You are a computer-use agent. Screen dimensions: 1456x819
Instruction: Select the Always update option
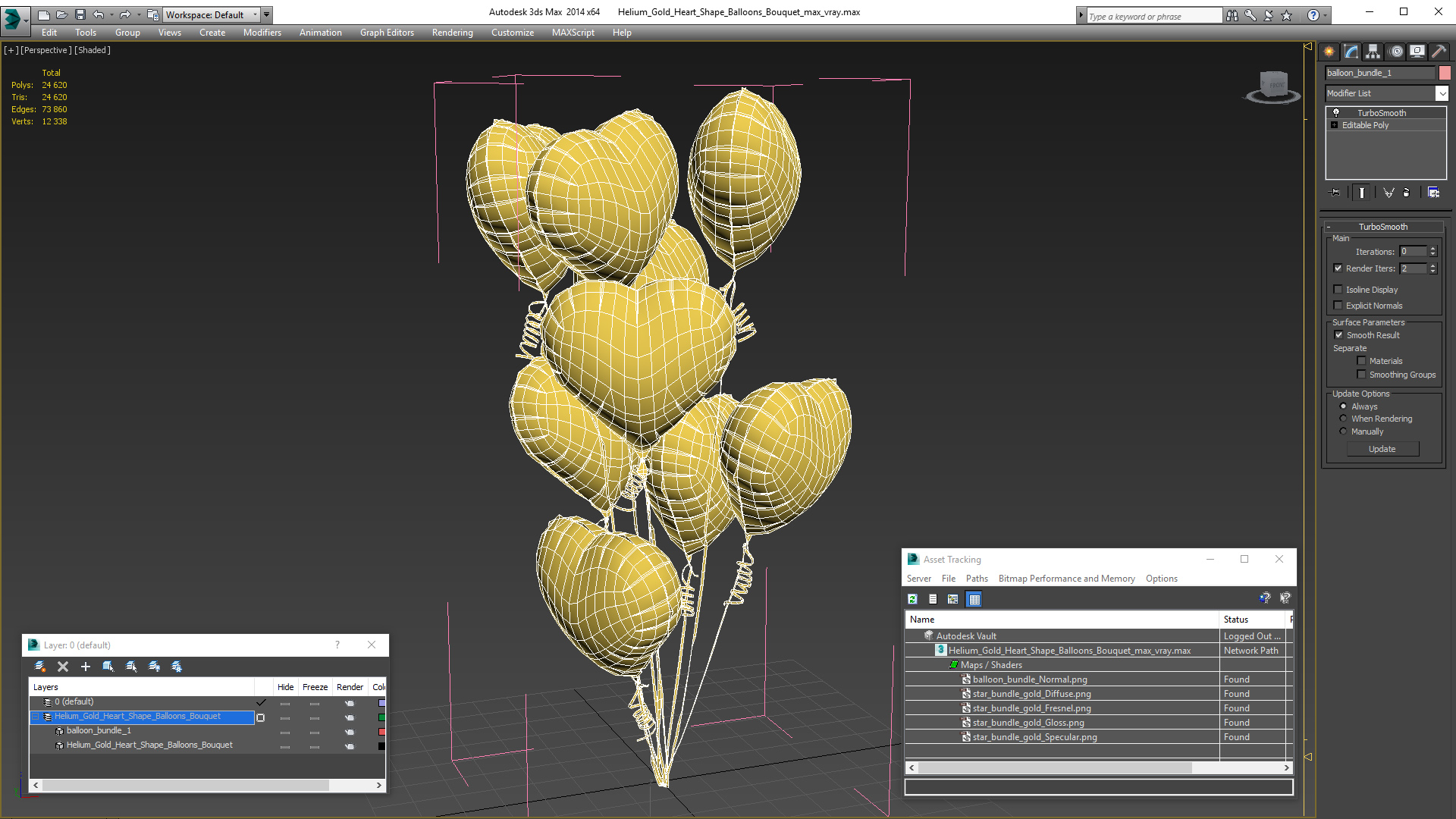[x=1343, y=406]
